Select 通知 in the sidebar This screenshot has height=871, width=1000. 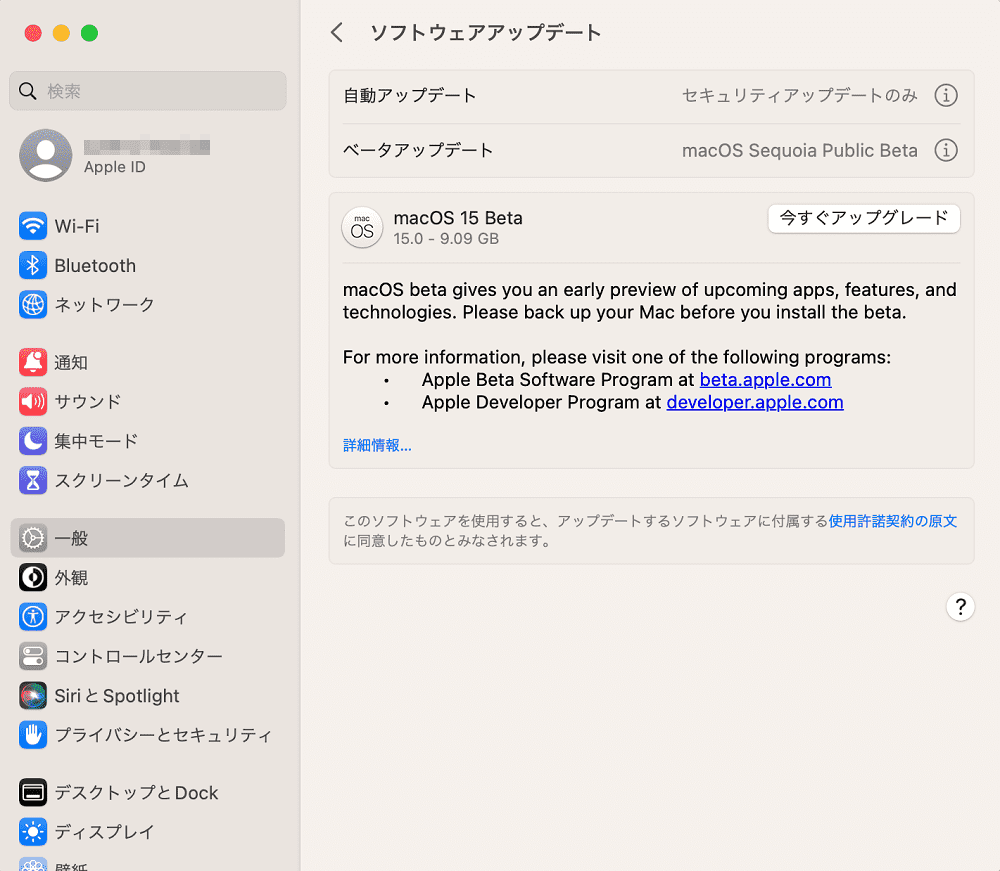148,362
